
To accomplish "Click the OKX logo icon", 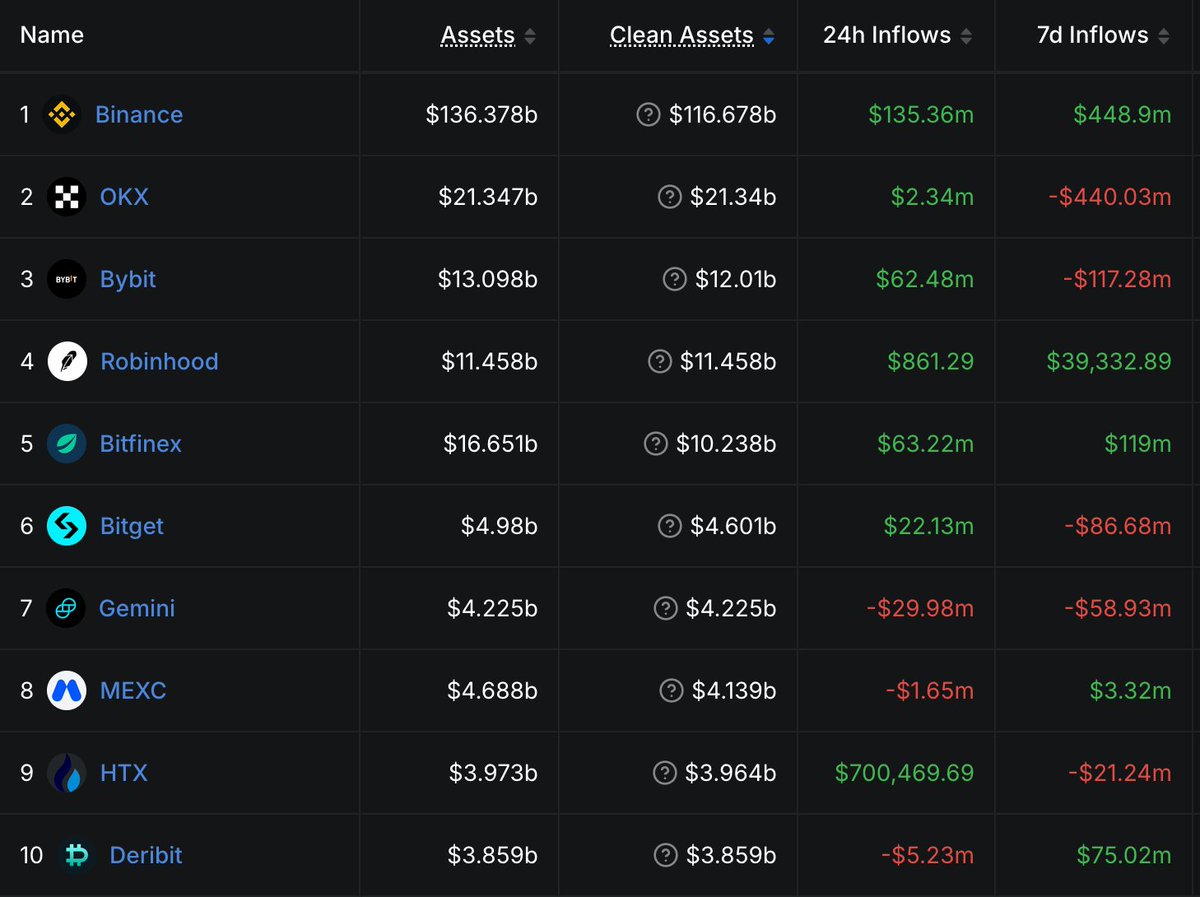I will pyautogui.click(x=67, y=197).
